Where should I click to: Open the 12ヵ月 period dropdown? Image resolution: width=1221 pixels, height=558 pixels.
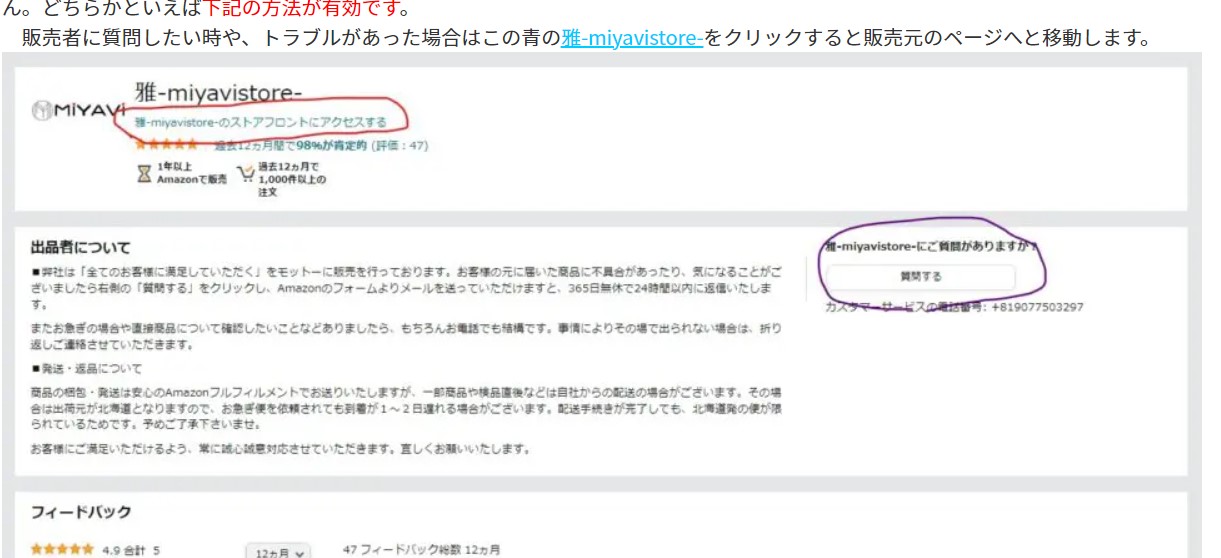[x=279, y=551]
